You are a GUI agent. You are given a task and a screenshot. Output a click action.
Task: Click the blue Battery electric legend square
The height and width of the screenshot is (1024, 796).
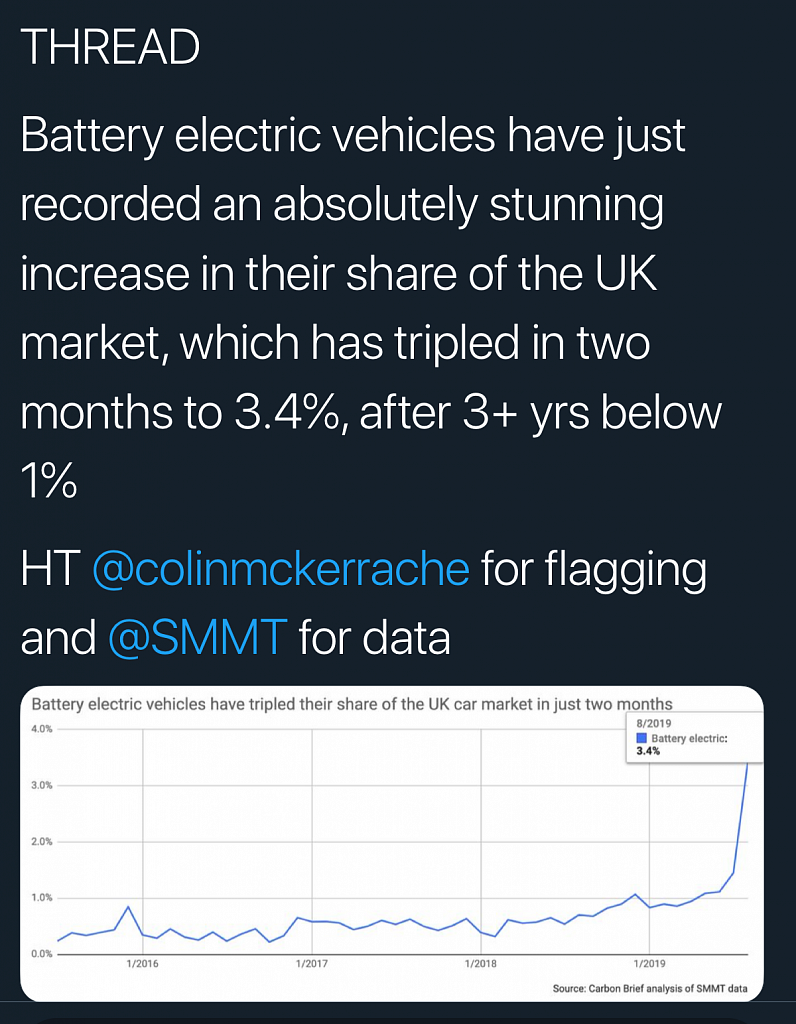[x=642, y=738]
